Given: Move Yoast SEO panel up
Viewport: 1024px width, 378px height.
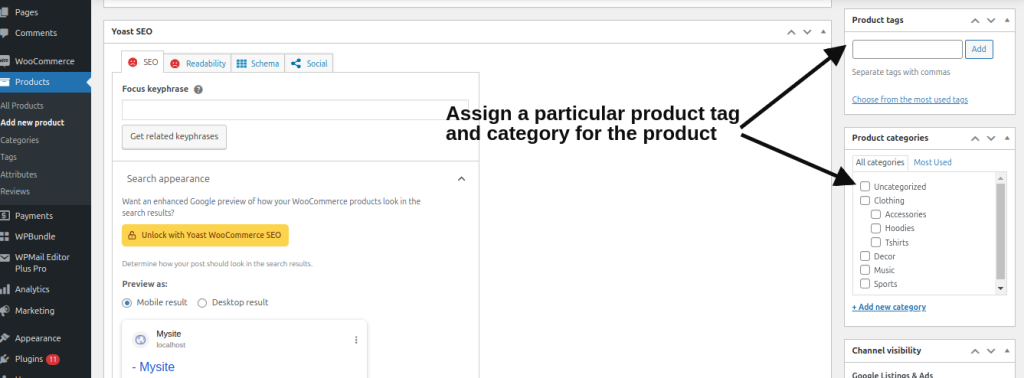Looking at the screenshot, I should point(791,32).
